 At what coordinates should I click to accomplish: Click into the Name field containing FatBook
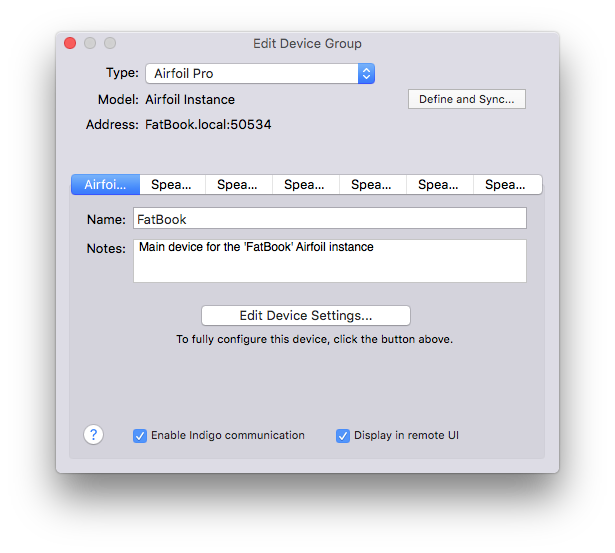(x=330, y=218)
